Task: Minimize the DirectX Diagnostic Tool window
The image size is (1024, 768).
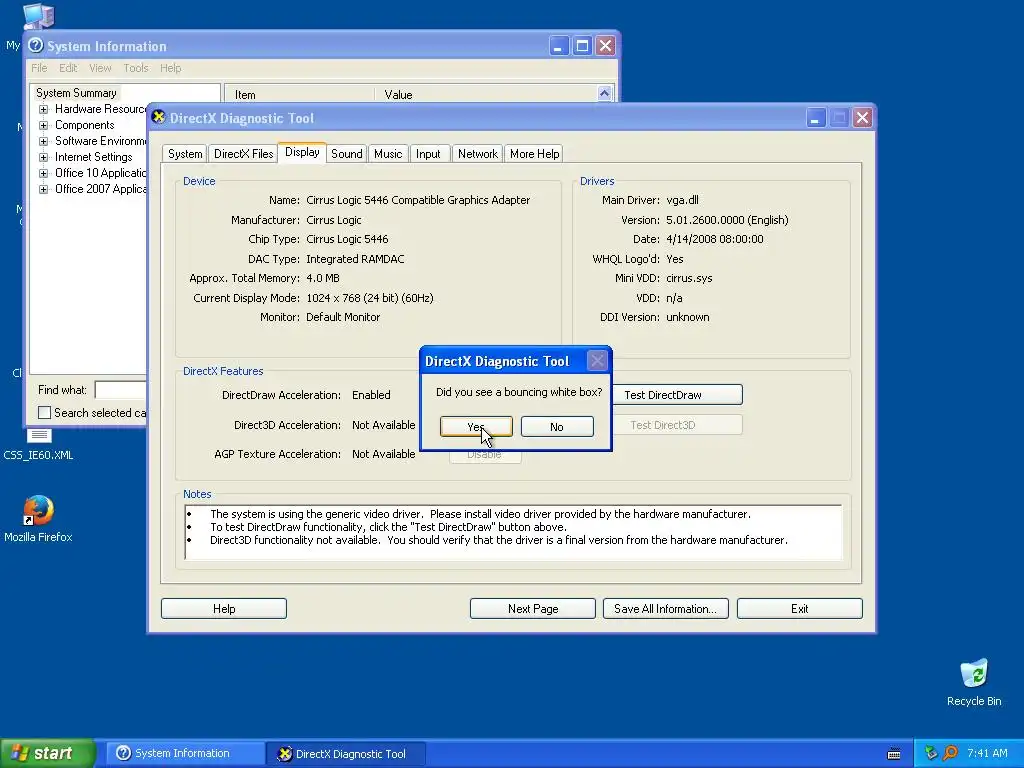Action: pos(815,118)
